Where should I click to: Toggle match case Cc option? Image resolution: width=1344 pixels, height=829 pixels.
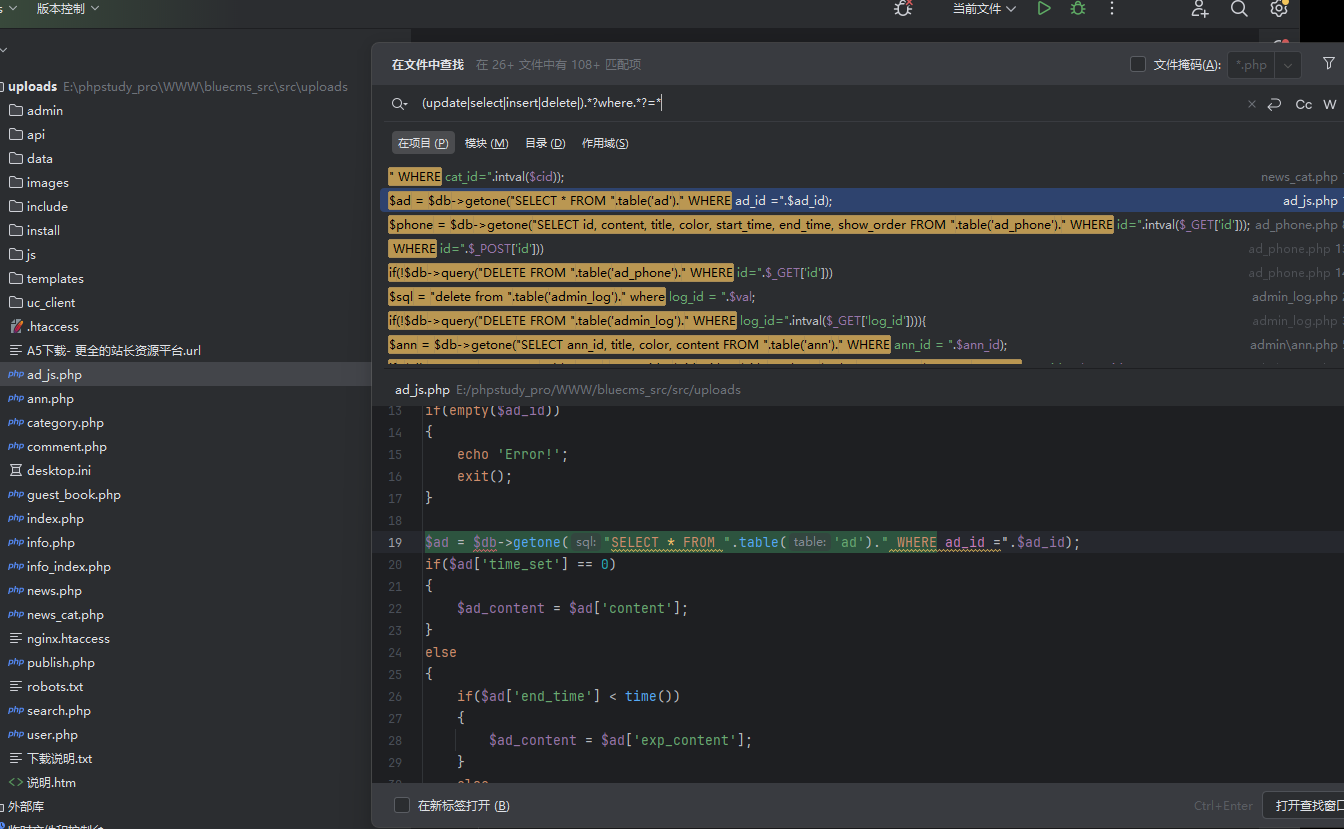[1303, 104]
